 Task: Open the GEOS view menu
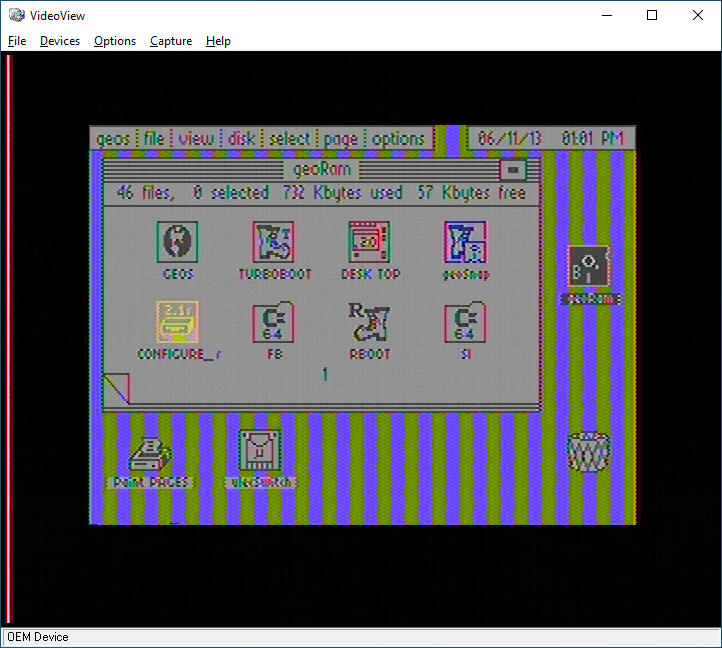(x=196, y=138)
